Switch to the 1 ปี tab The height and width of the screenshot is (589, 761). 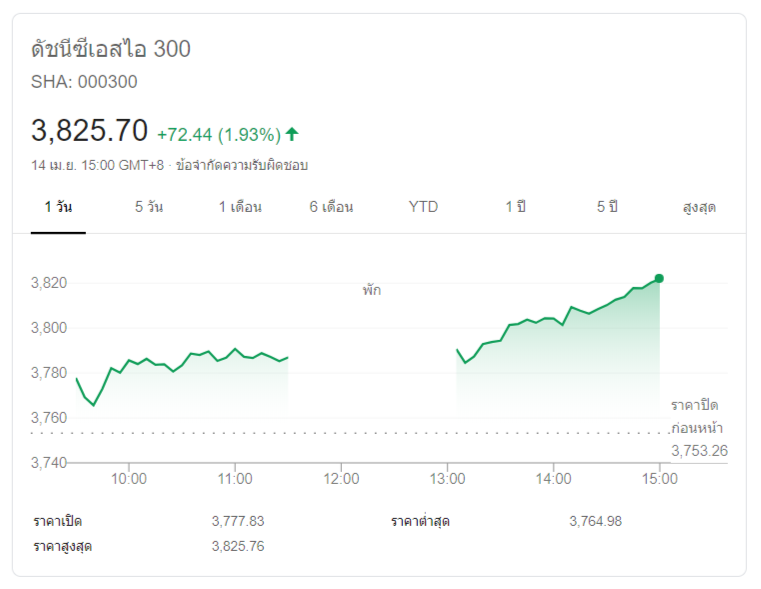[x=515, y=207]
